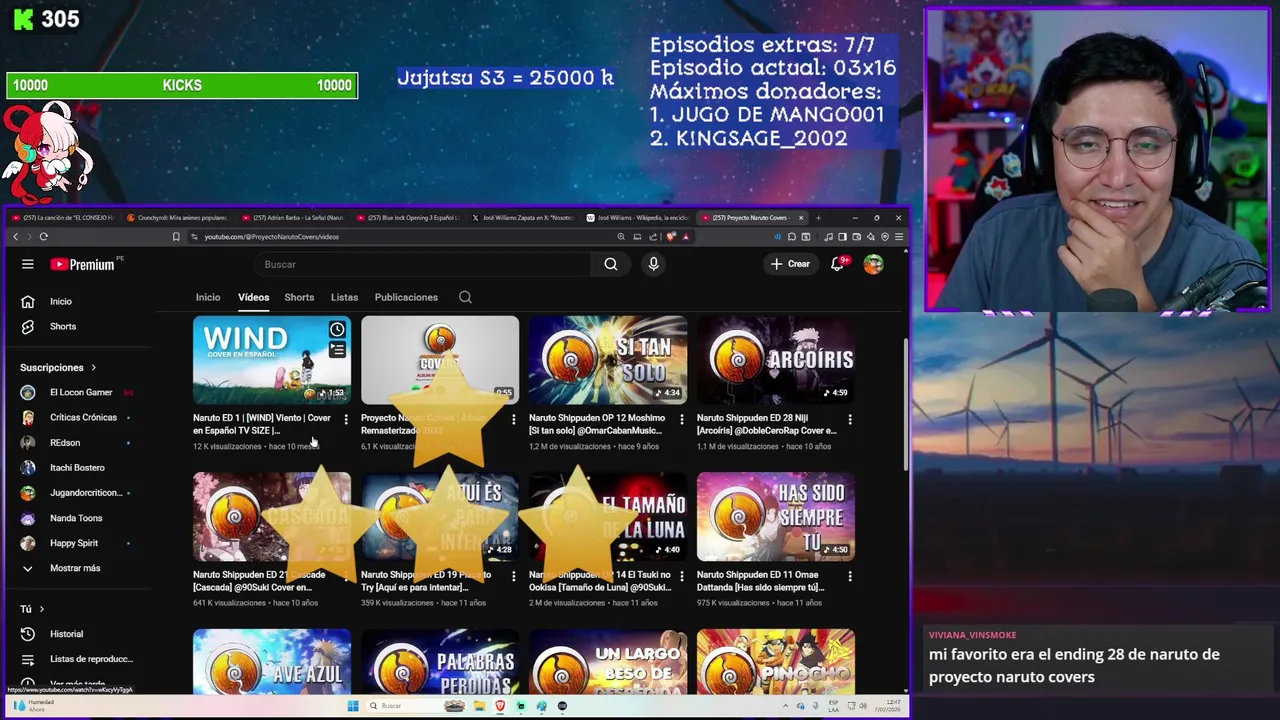This screenshot has height=720, width=1280.
Task: Switch to José Williams Wikipedia tab
Action: click(638, 217)
